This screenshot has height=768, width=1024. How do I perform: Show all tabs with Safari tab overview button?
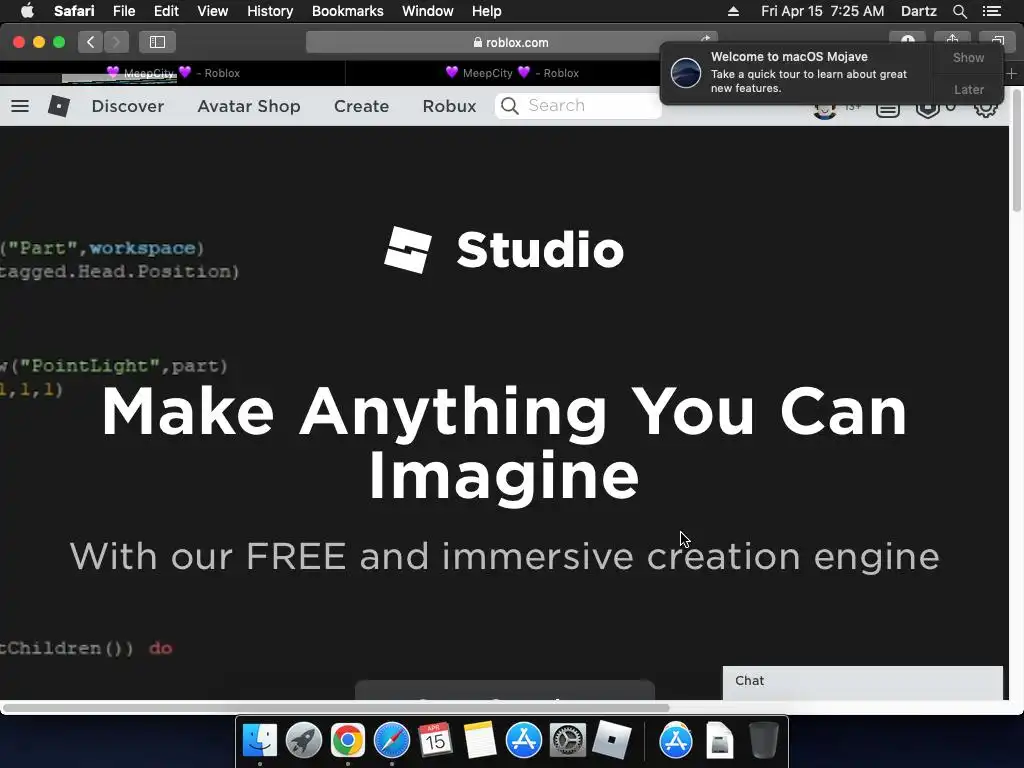(x=997, y=39)
